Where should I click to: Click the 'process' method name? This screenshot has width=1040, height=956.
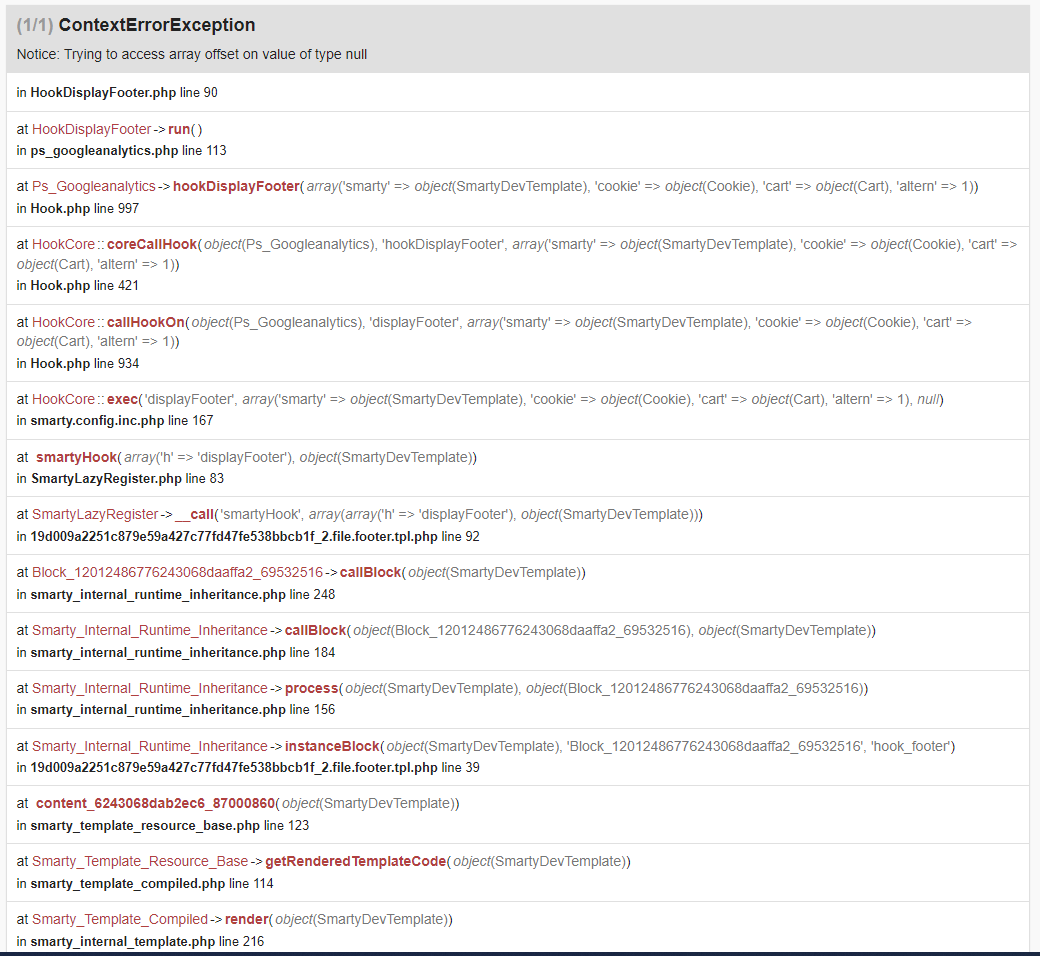(312, 689)
